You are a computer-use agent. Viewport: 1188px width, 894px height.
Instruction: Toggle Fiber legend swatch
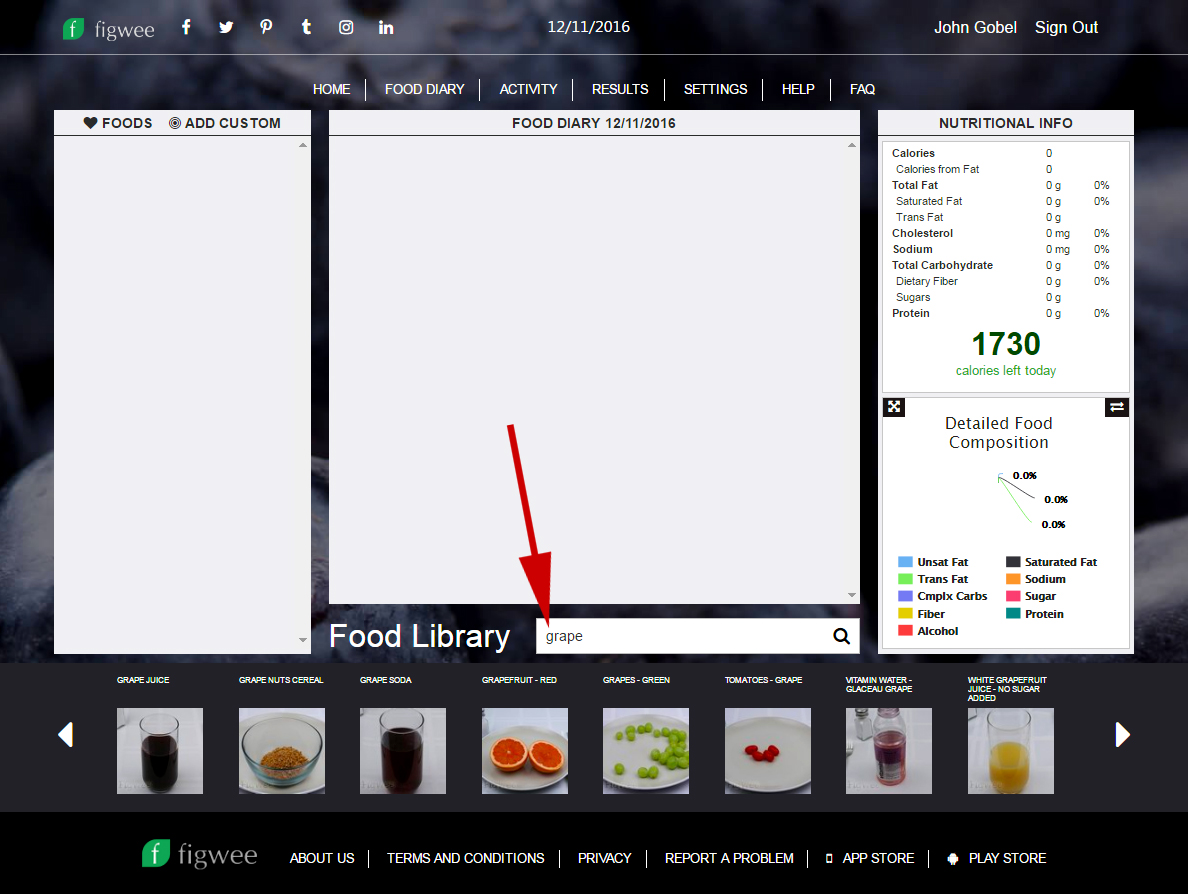click(x=905, y=614)
